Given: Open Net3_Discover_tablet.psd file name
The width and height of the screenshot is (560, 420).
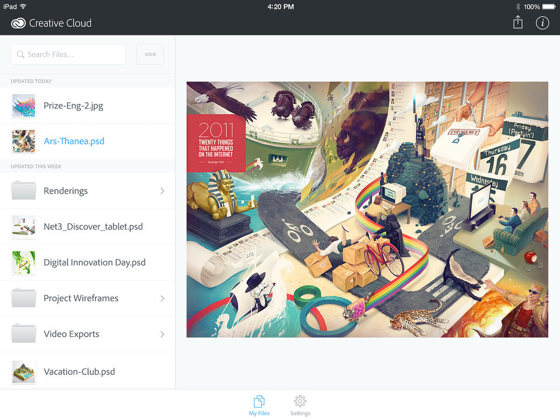Looking at the screenshot, I should coord(93,226).
